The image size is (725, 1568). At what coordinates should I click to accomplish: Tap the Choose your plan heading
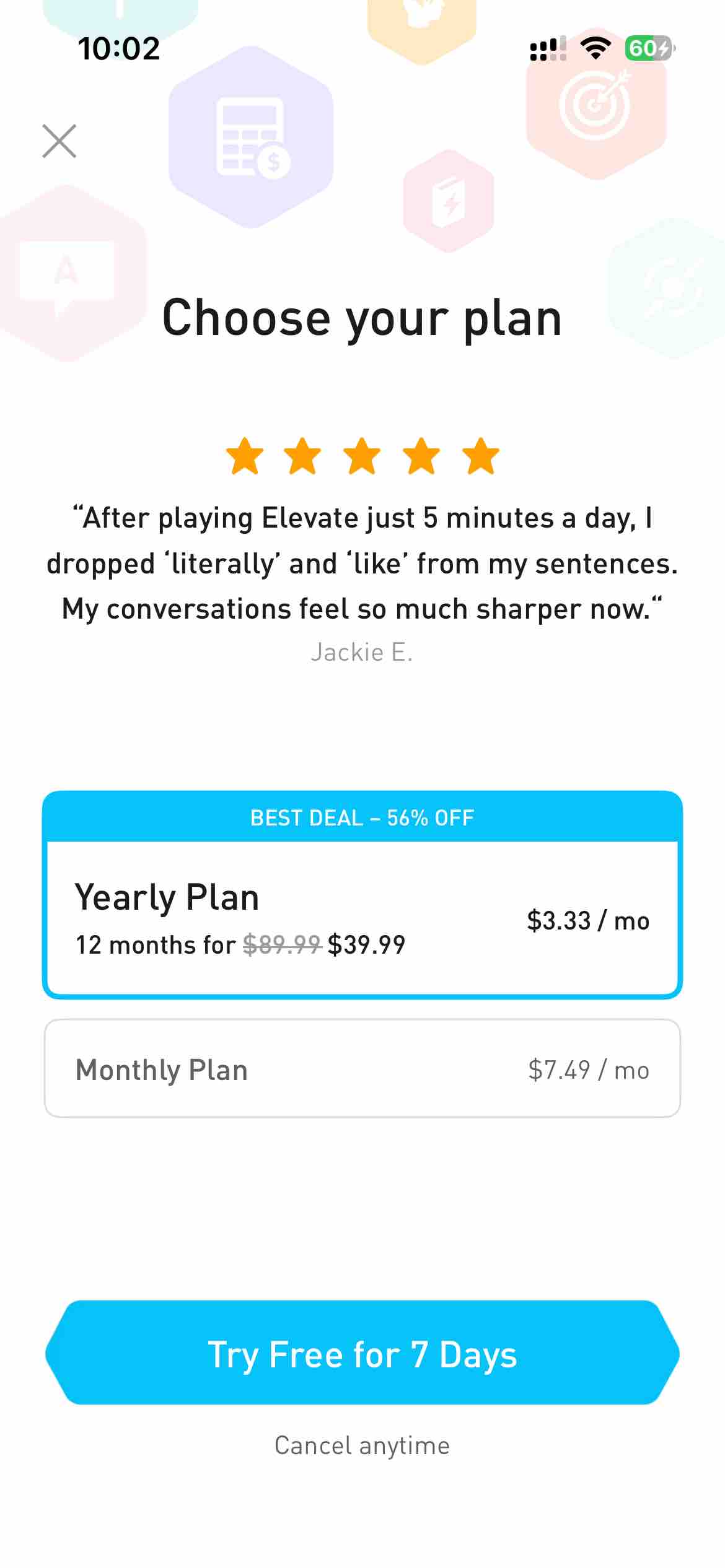(x=362, y=318)
